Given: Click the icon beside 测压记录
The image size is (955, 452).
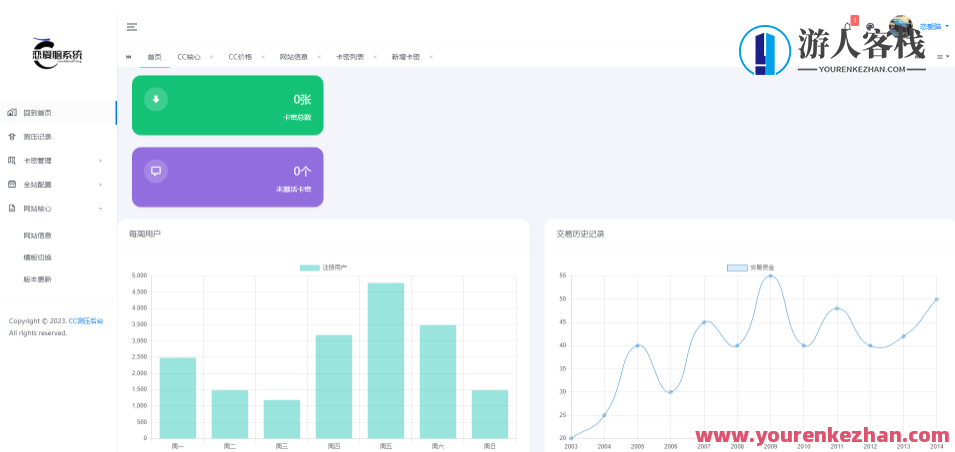Looking at the screenshot, I should 12,136.
